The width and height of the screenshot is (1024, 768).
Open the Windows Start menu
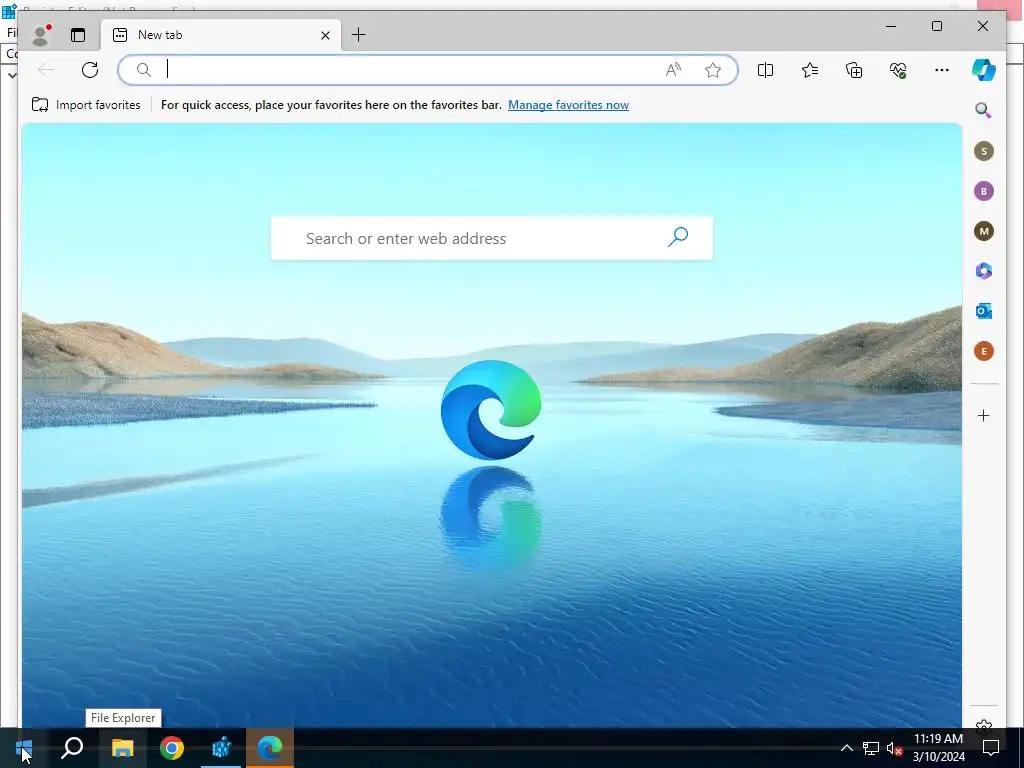coord(24,748)
